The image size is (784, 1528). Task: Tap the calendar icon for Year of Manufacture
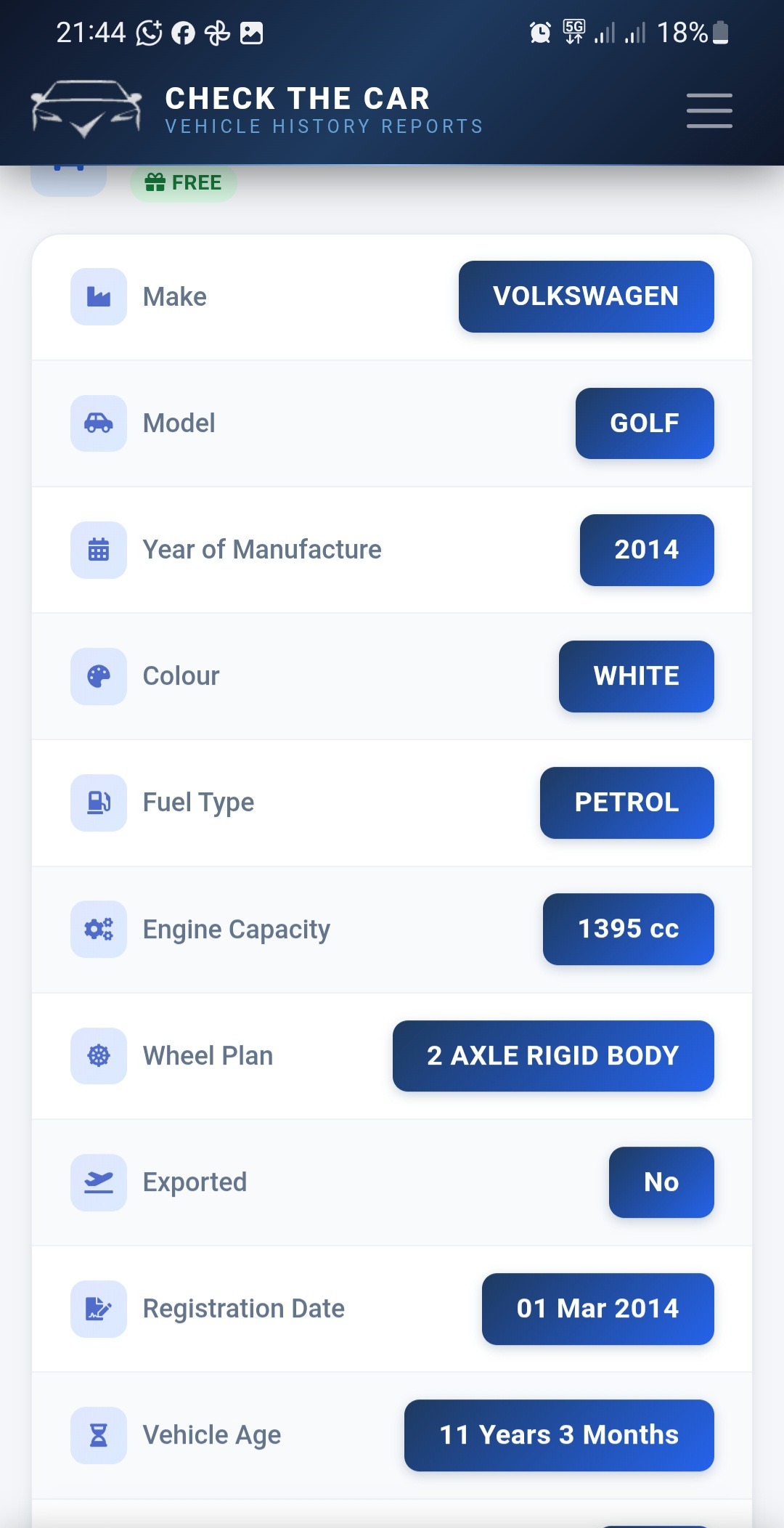tap(99, 550)
